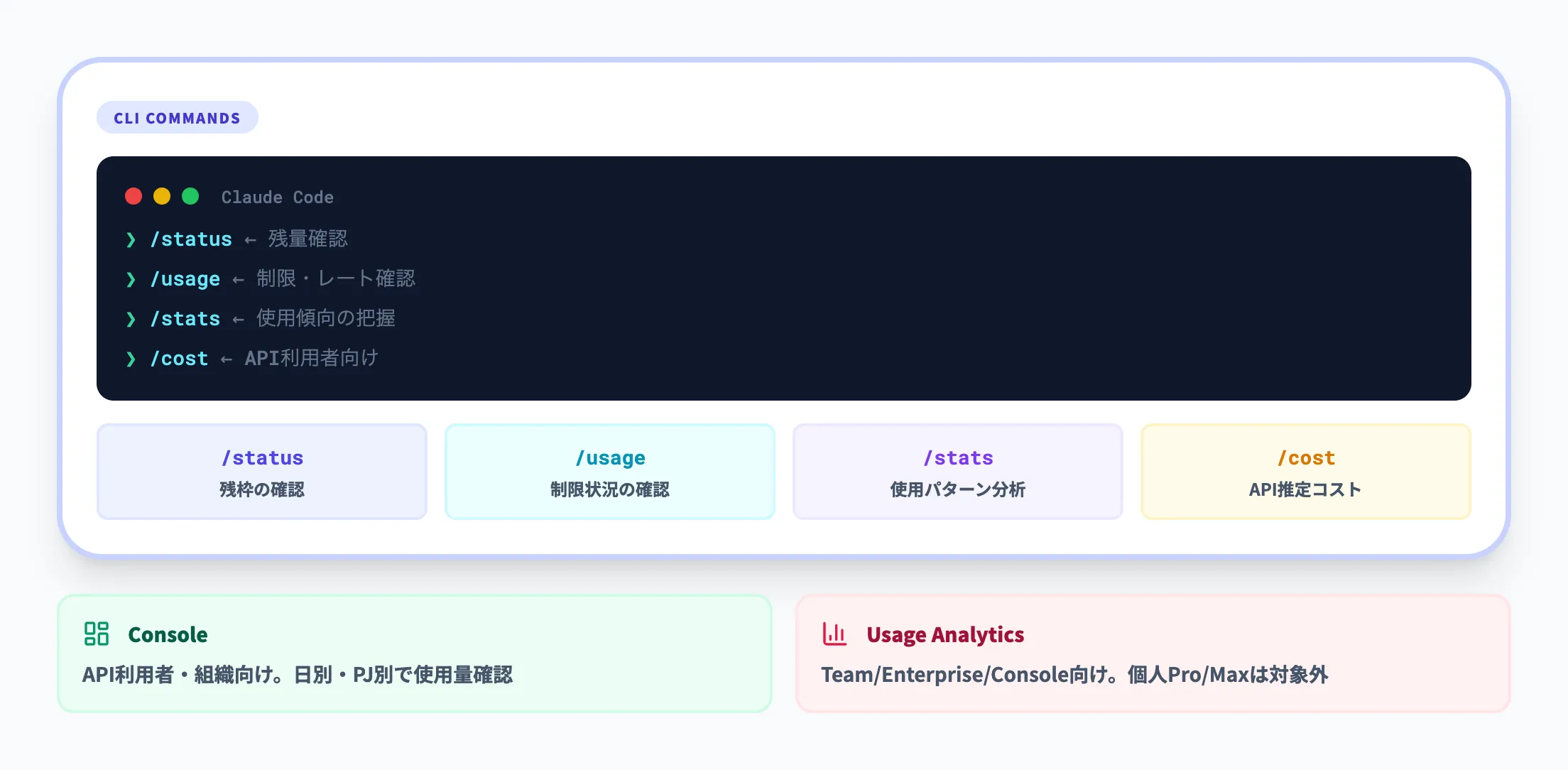Open the CLI COMMANDS badge

177,117
